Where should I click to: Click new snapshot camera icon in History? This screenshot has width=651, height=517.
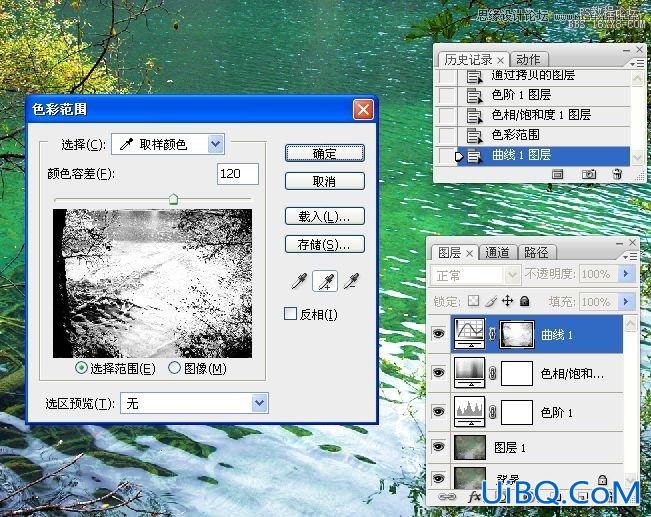588,174
